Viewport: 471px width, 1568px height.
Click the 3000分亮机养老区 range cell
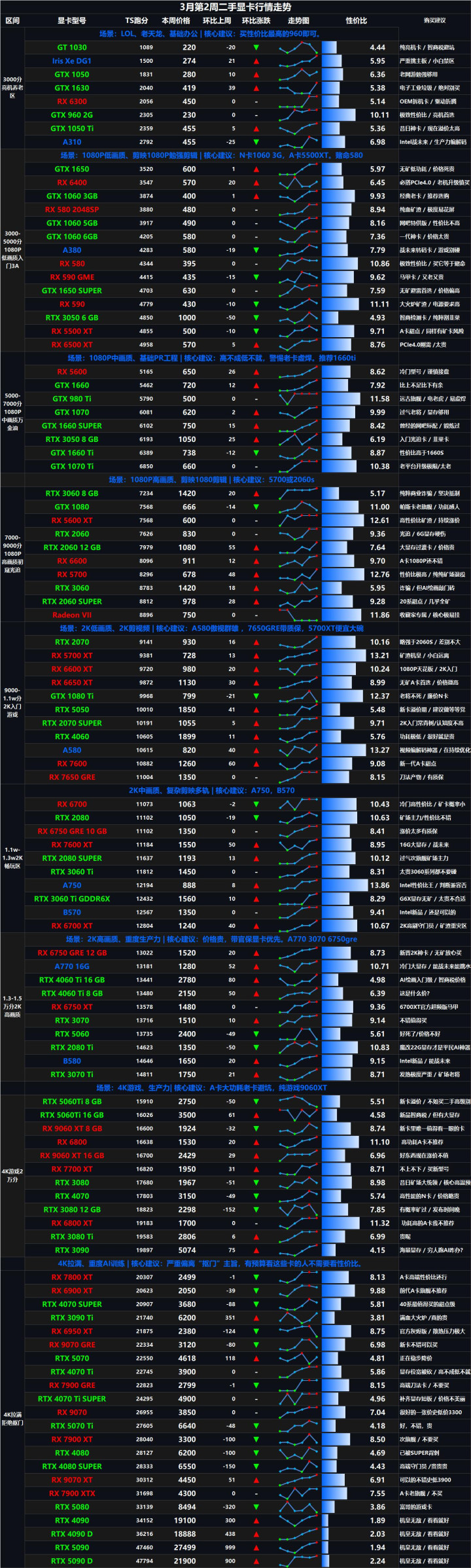click(12, 88)
